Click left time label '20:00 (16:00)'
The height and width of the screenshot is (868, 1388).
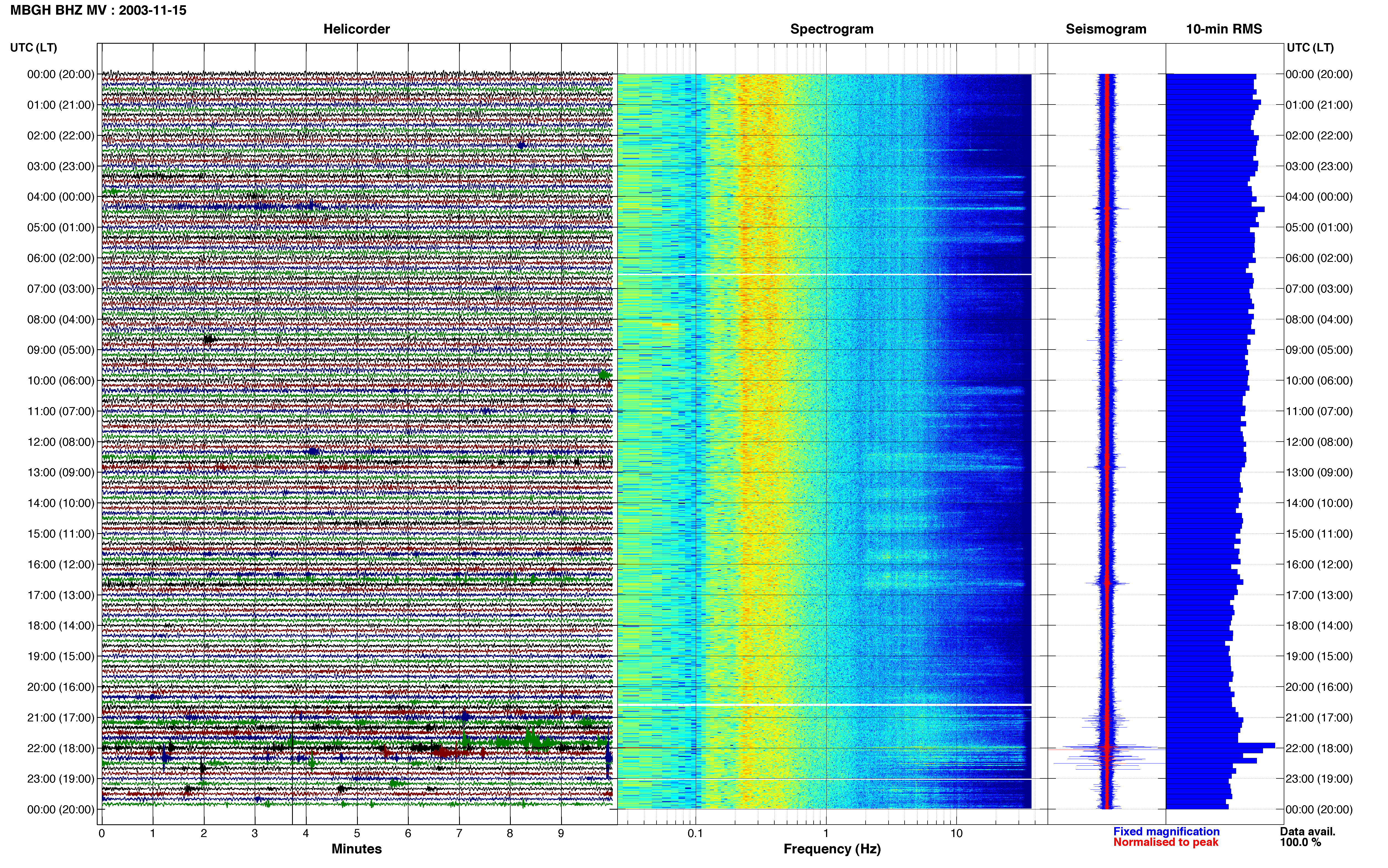61,687
